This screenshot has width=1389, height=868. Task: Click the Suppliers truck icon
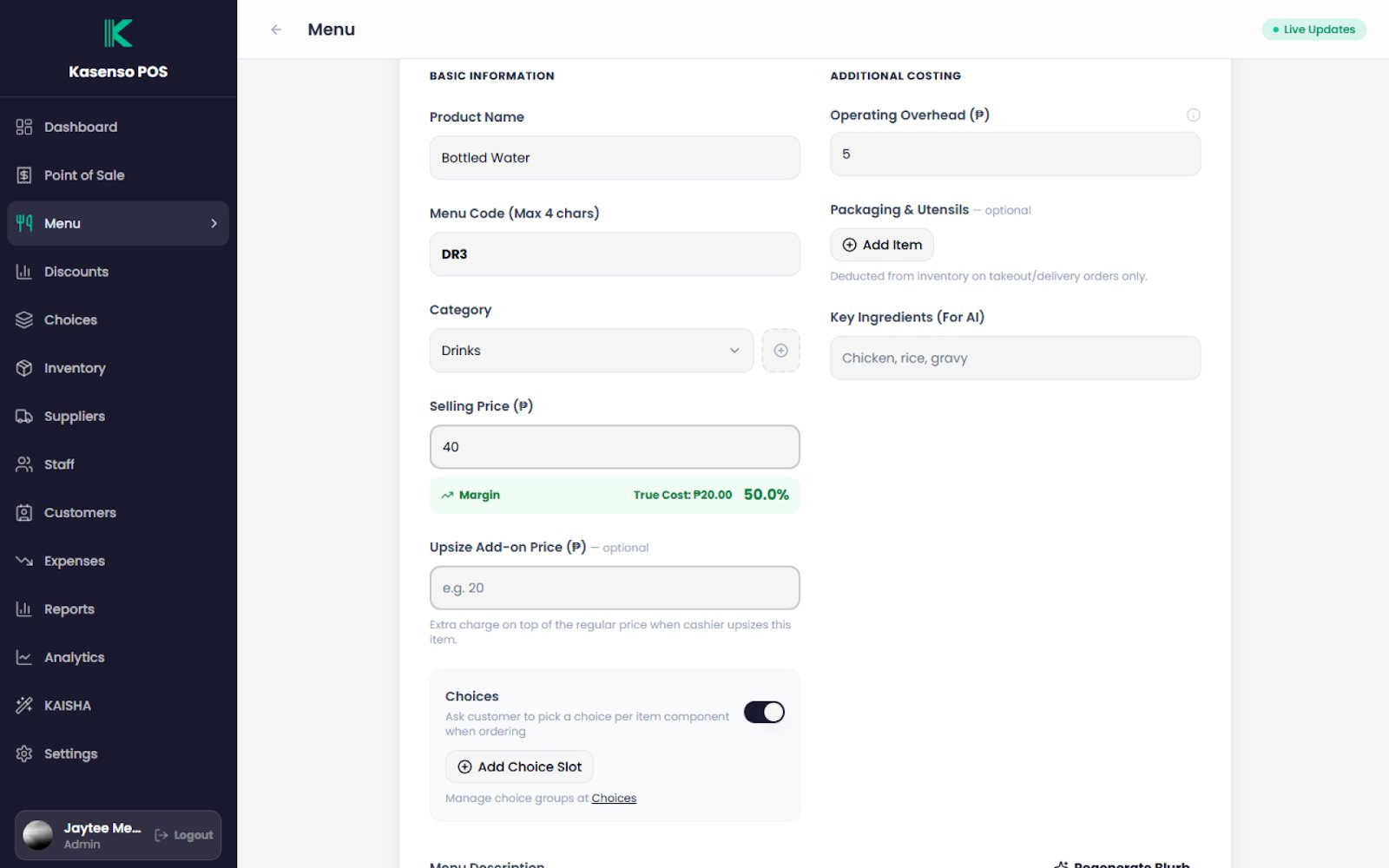pyautogui.click(x=24, y=416)
